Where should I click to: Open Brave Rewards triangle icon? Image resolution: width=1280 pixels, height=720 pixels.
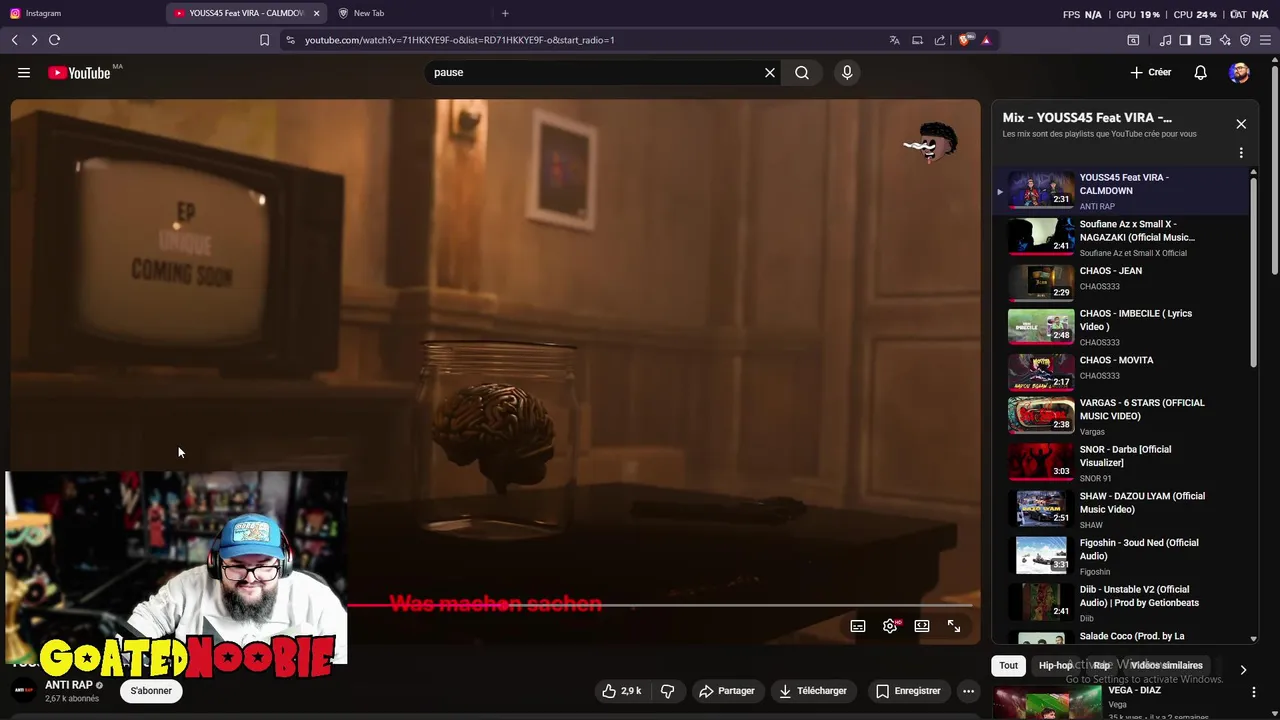(x=986, y=40)
